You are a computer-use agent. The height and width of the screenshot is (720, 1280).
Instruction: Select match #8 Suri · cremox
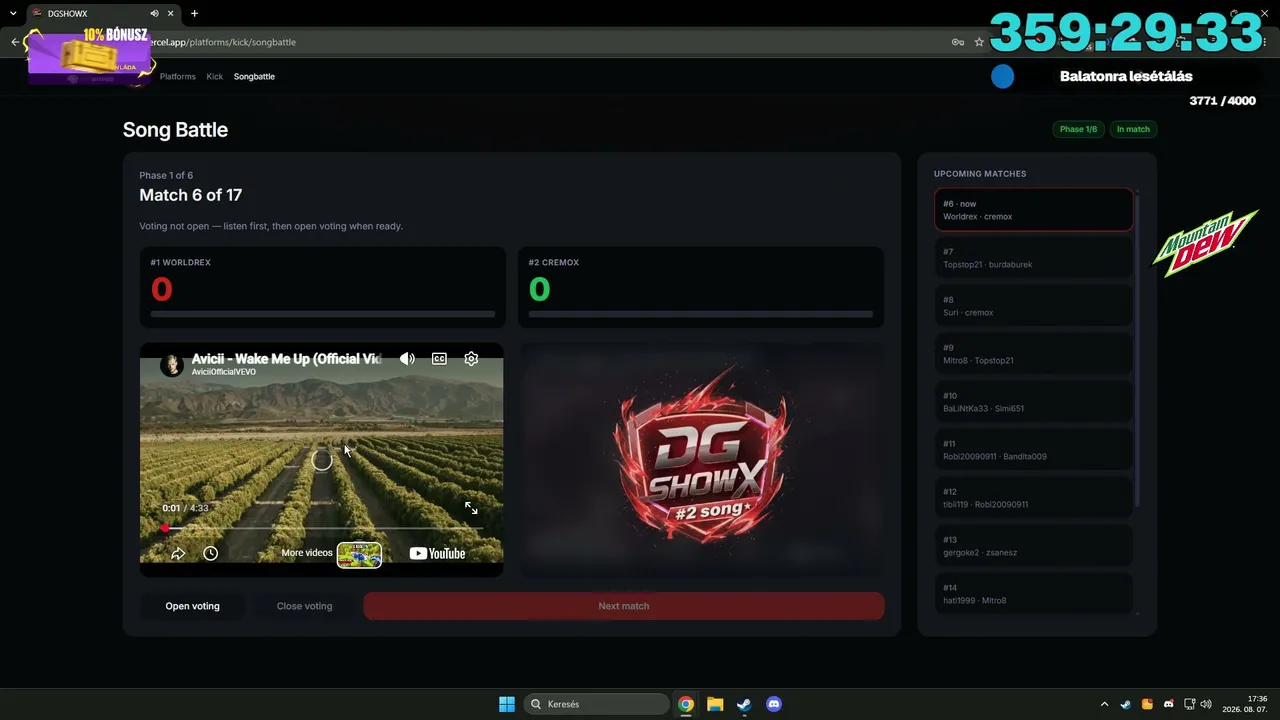(x=1034, y=306)
